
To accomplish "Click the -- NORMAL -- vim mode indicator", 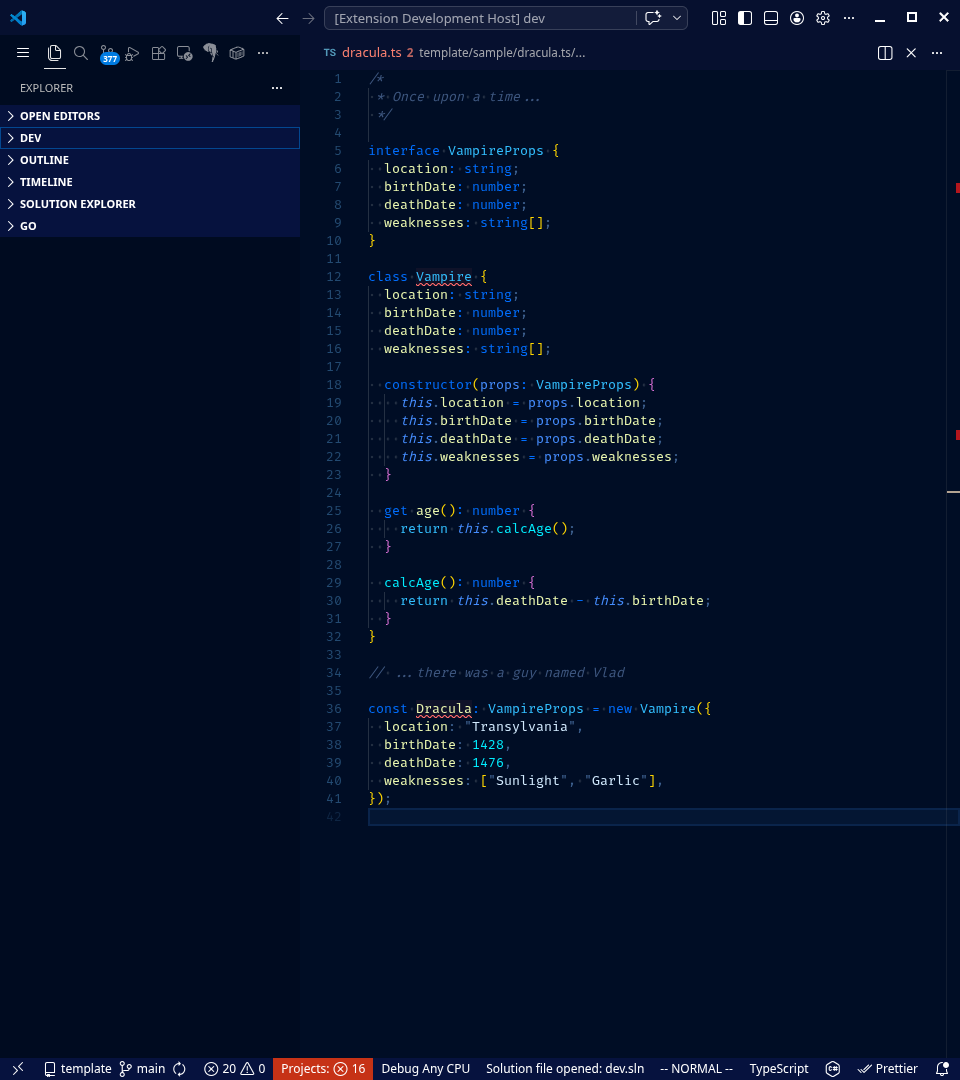I will [696, 1068].
